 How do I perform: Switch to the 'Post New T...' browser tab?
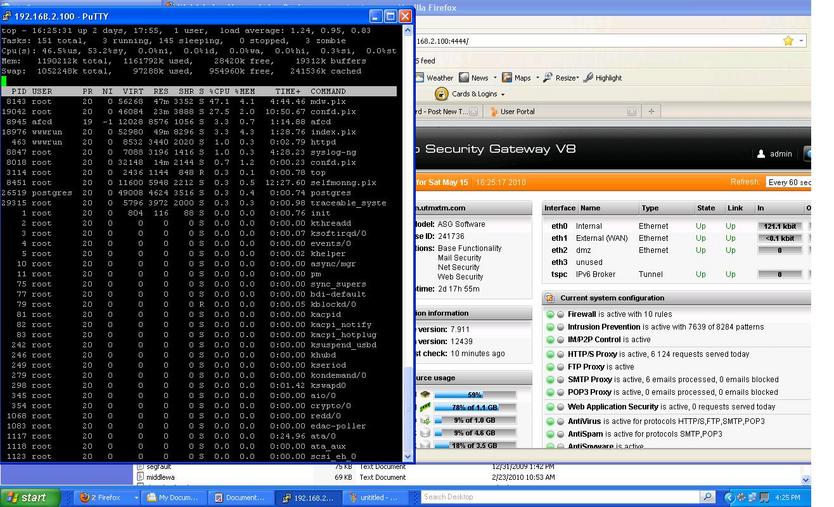[448, 112]
